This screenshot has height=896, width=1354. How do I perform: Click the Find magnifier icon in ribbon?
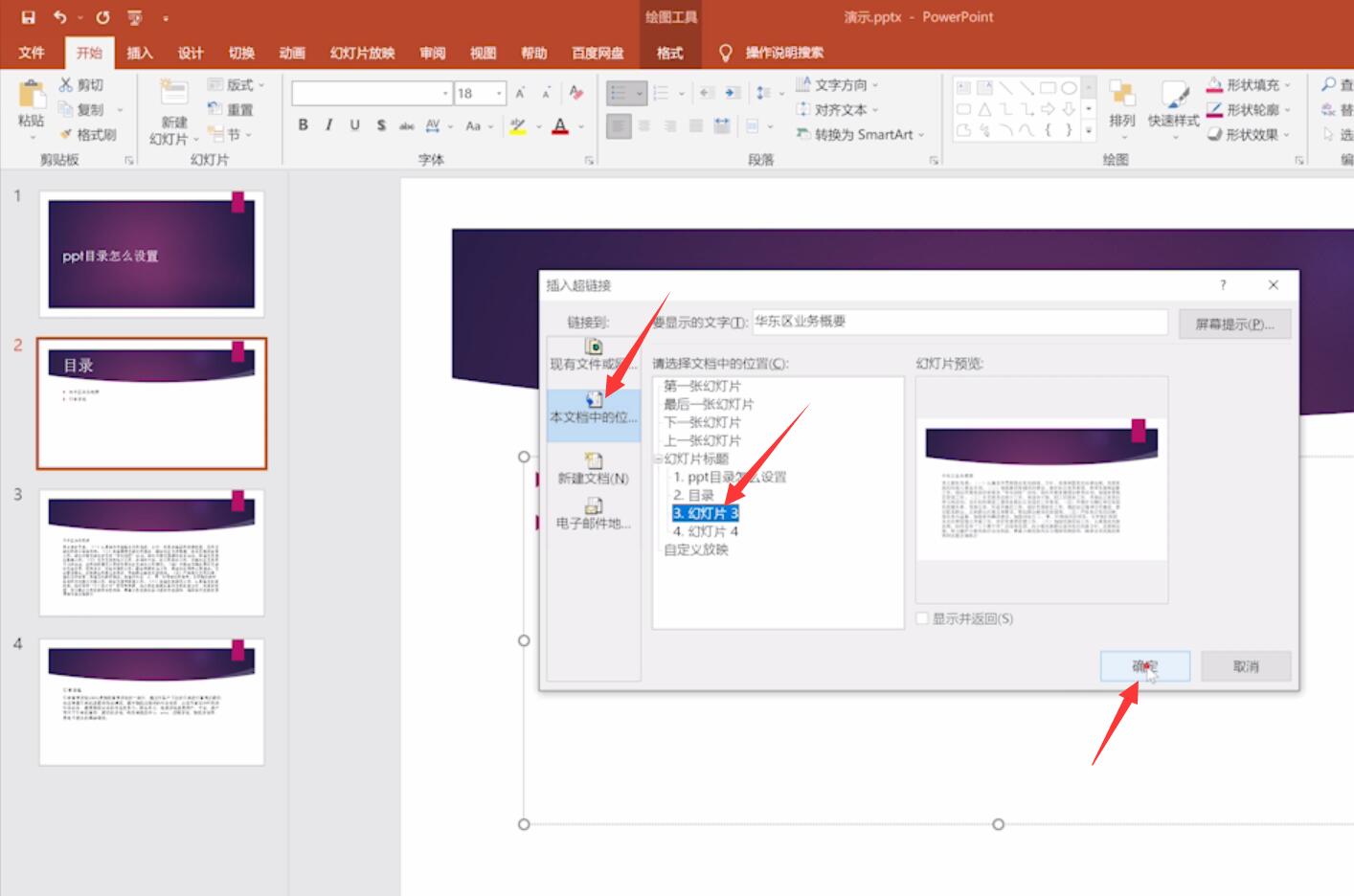(1330, 85)
